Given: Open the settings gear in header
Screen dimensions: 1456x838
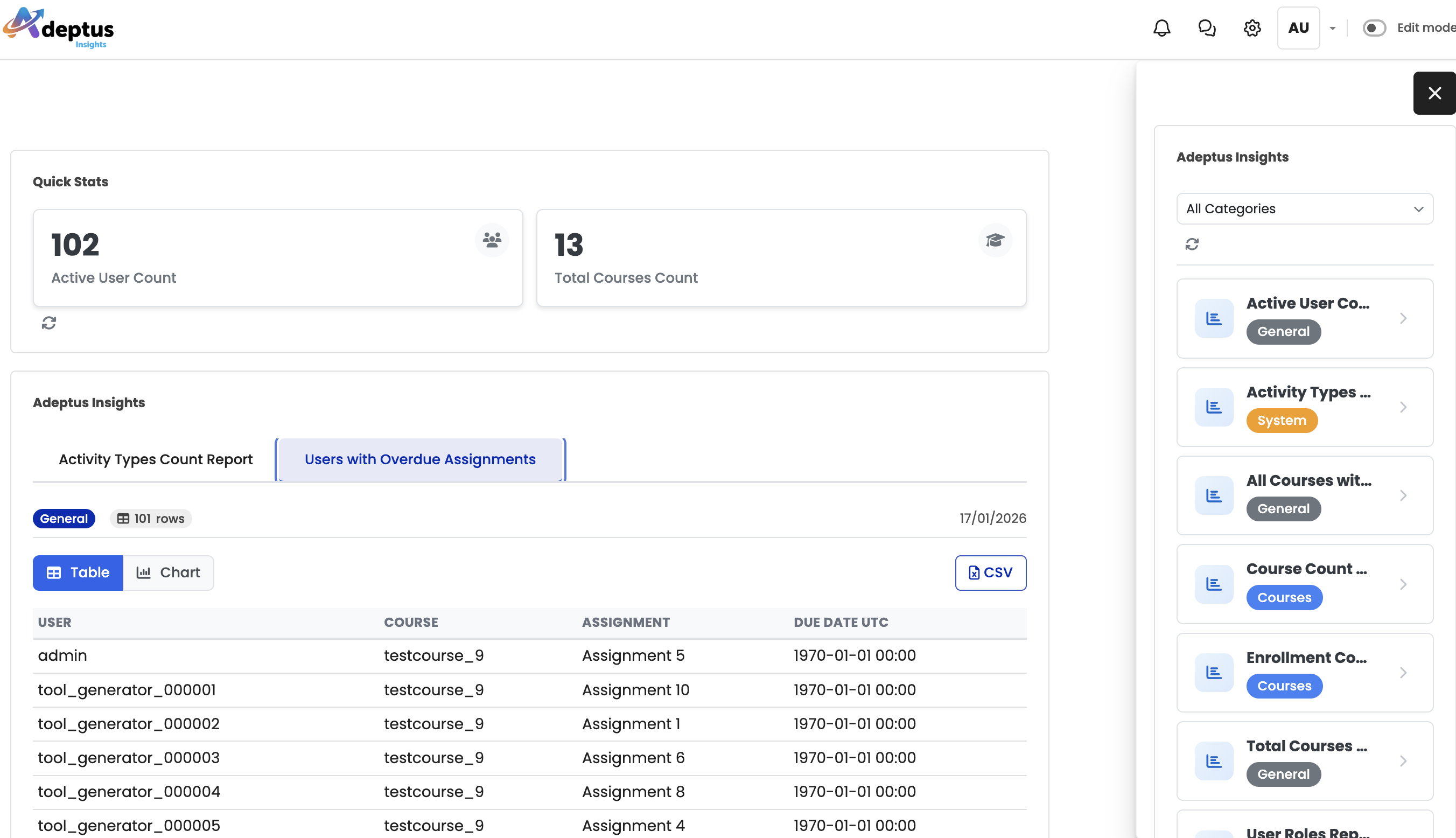Looking at the screenshot, I should (x=1252, y=27).
